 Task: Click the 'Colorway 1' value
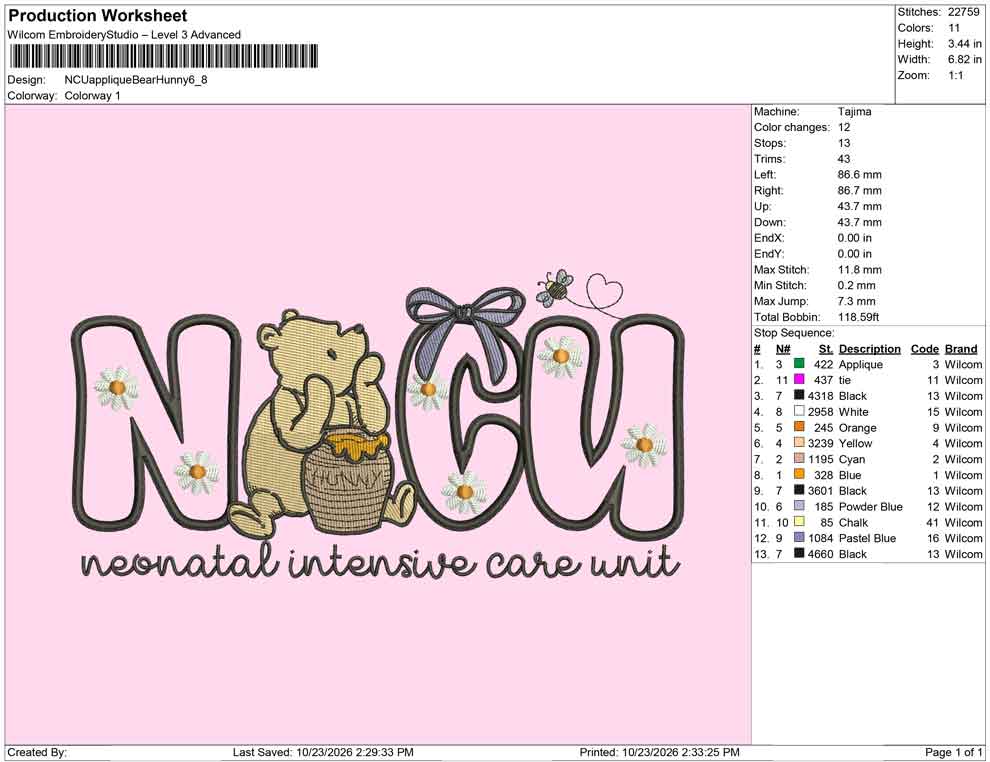92,96
